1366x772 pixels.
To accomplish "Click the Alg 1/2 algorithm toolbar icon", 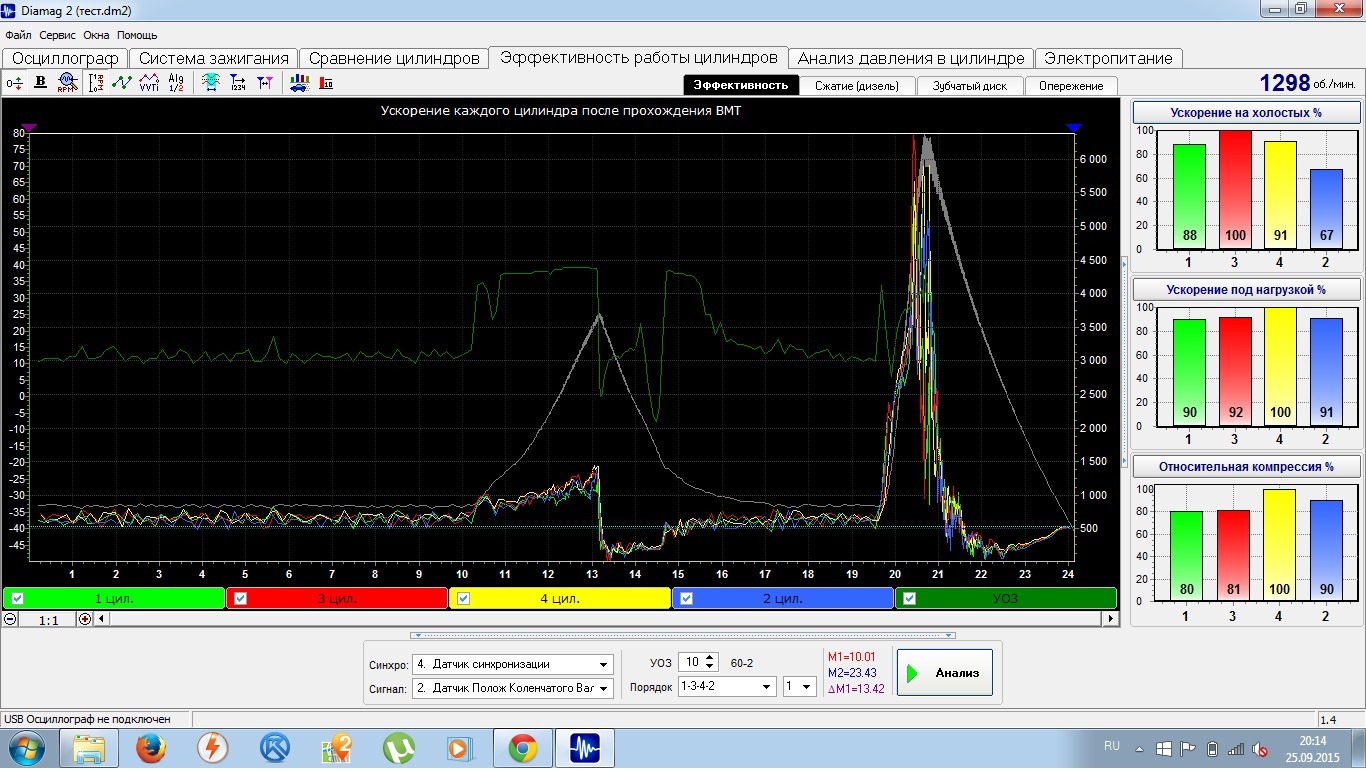I will coord(176,83).
